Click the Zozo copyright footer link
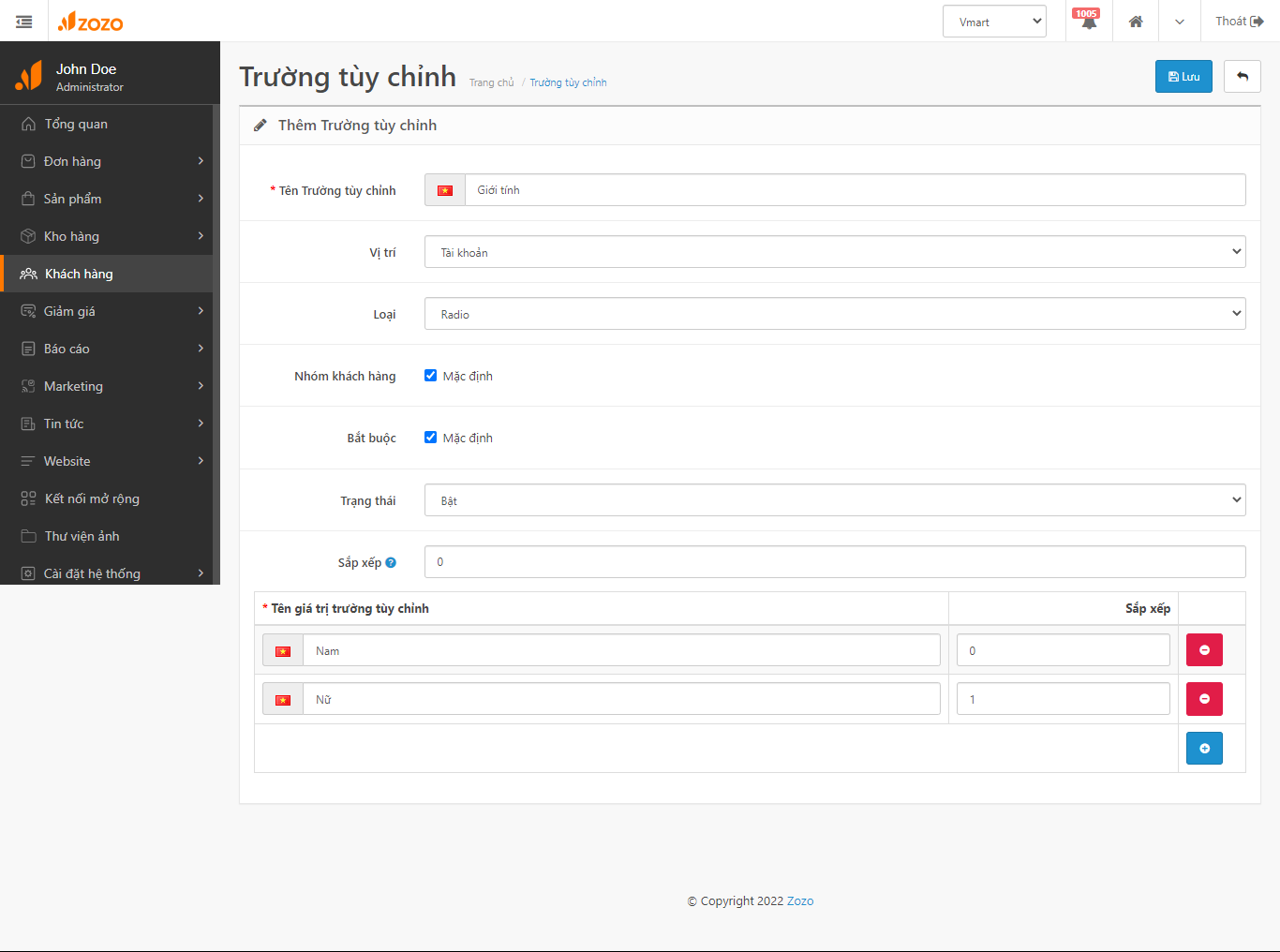 [x=800, y=900]
